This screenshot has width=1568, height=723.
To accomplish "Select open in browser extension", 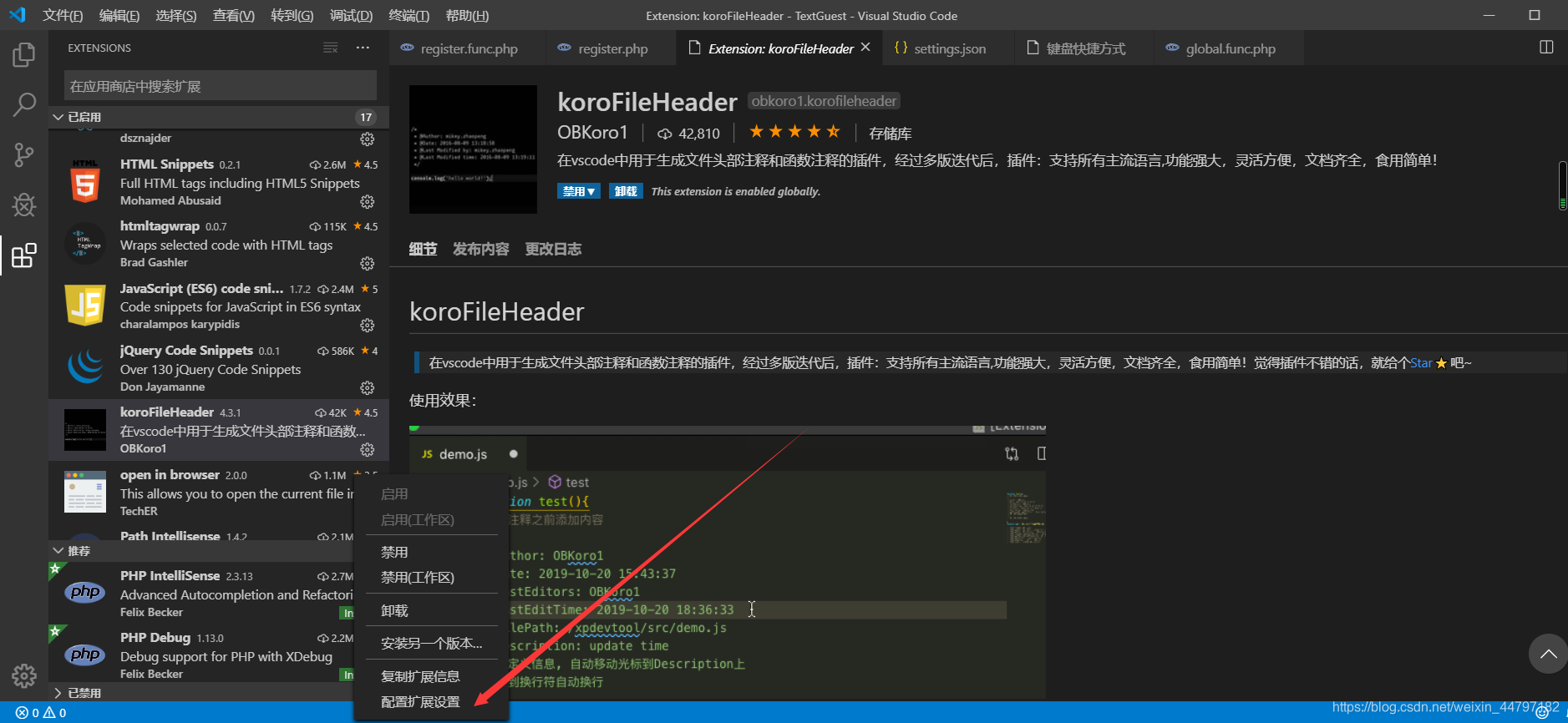I will click(x=202, y=493).
